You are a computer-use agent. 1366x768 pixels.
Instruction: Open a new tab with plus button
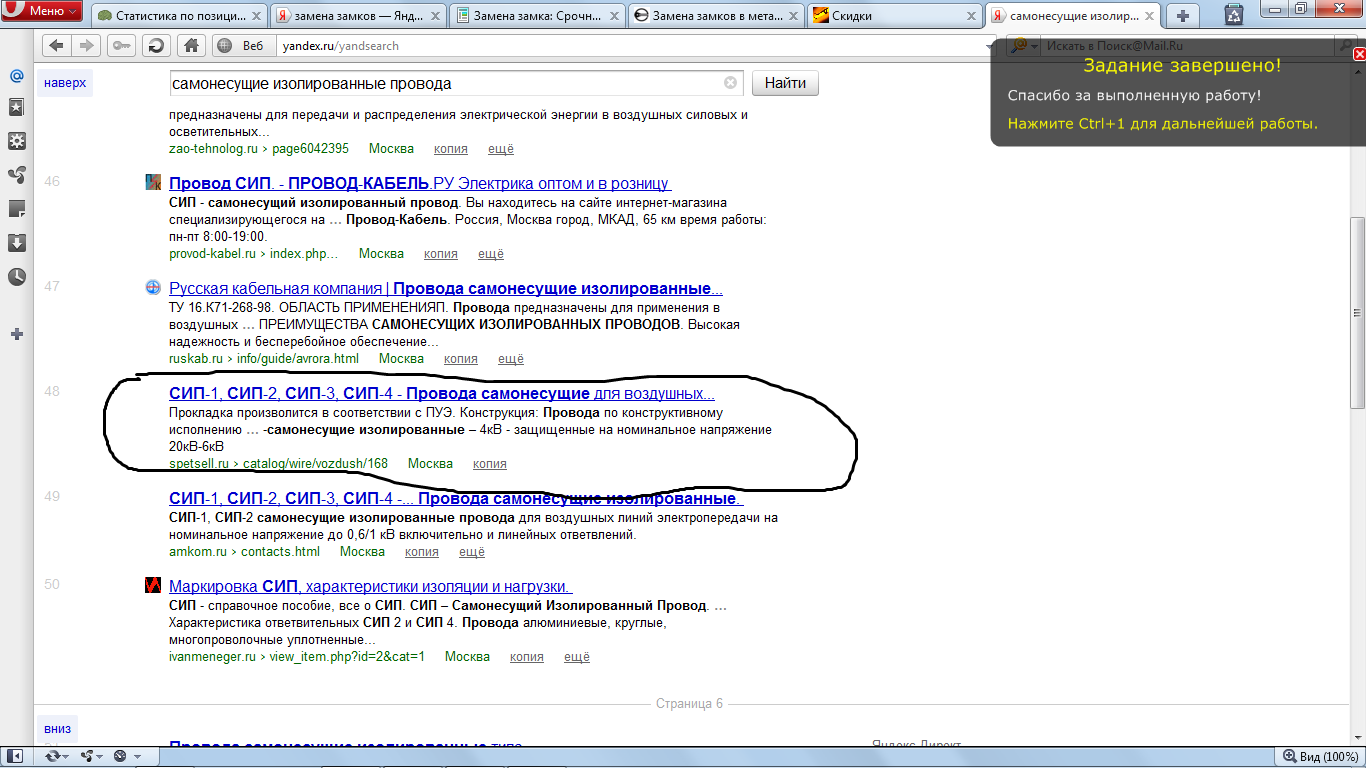(x=1184, y=15)
